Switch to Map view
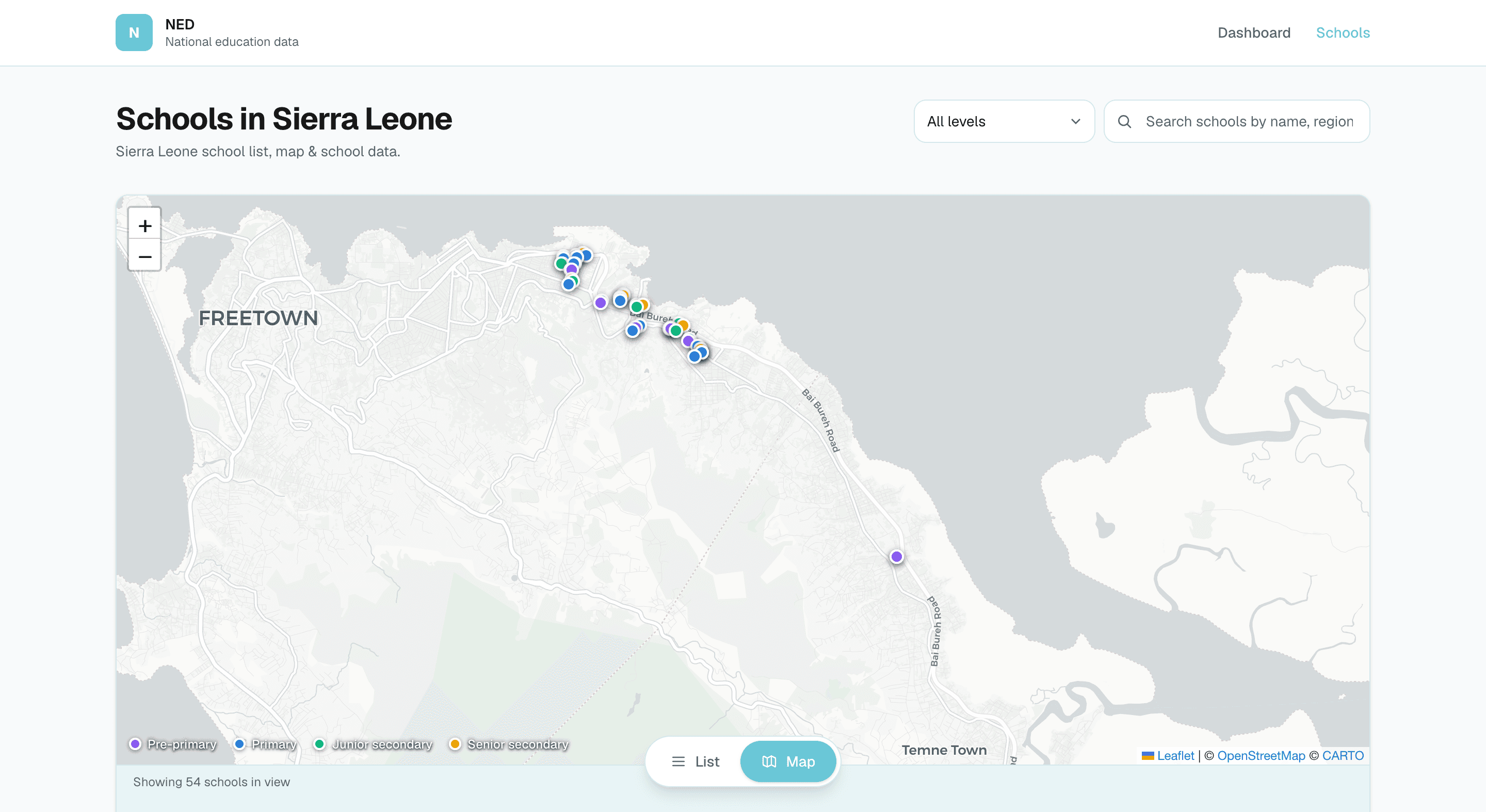 click(x=788, y=761)
